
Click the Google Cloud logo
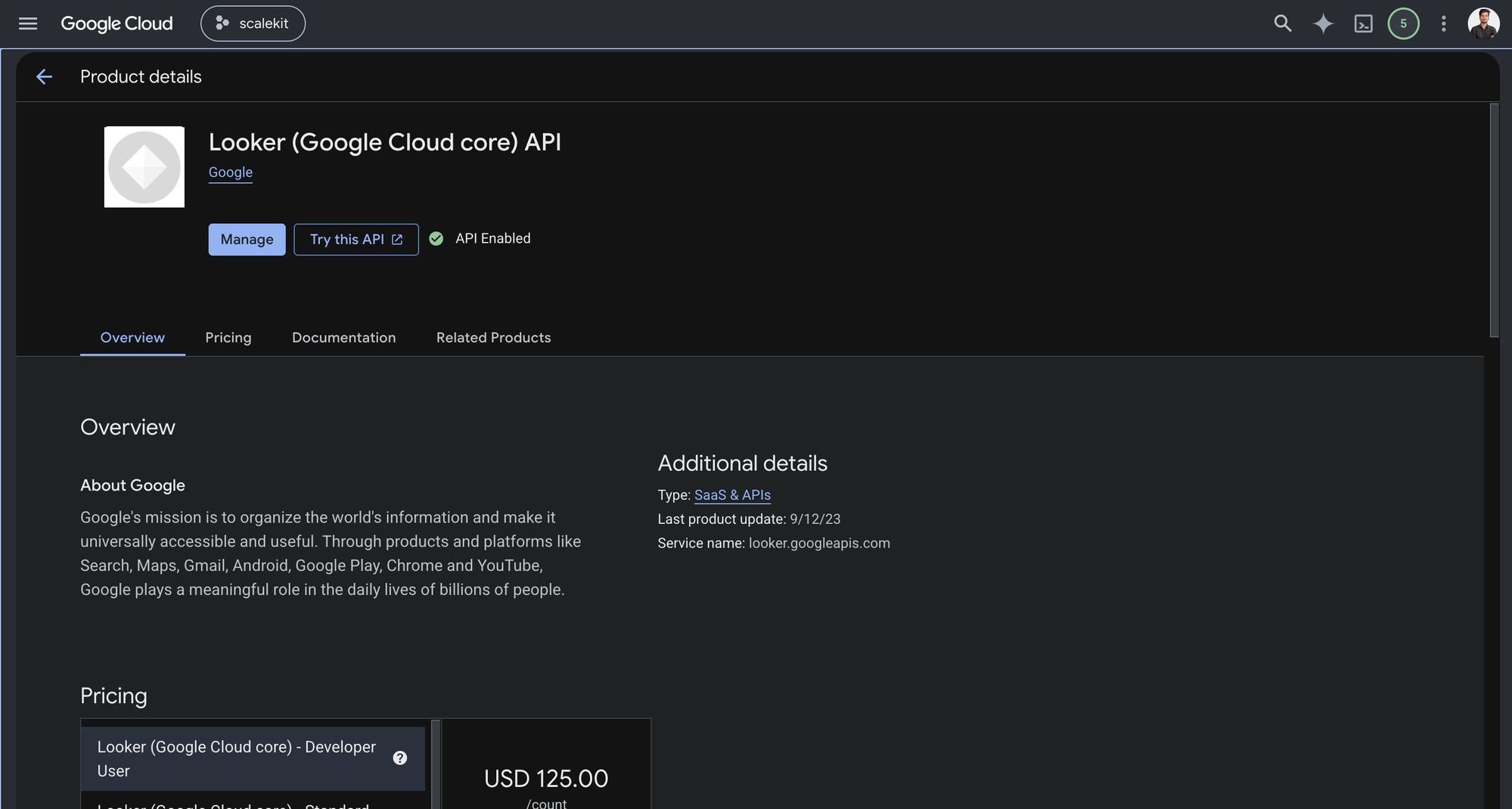tap(116, 23)
